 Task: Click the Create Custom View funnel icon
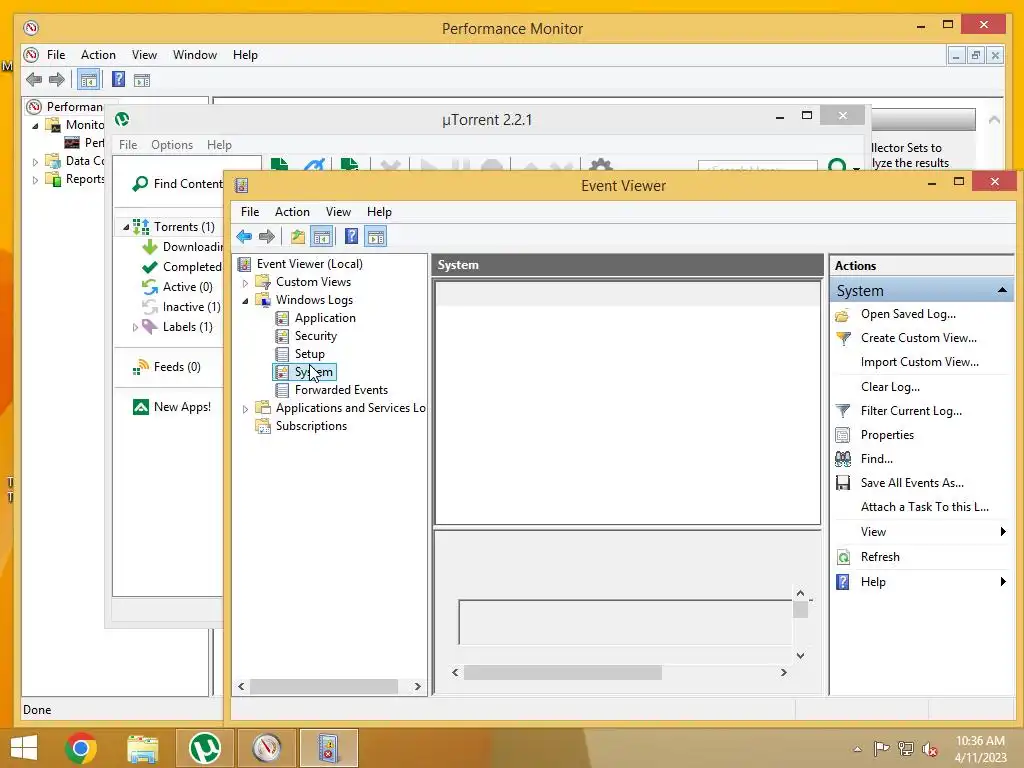point(843,338)
